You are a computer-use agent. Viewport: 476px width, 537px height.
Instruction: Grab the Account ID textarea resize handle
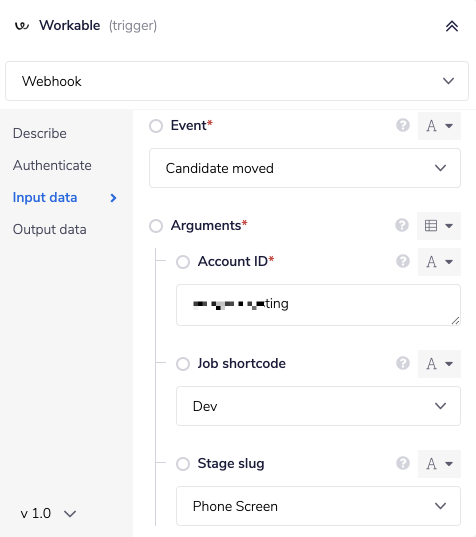pyautogui.click(x=455, y=321)
